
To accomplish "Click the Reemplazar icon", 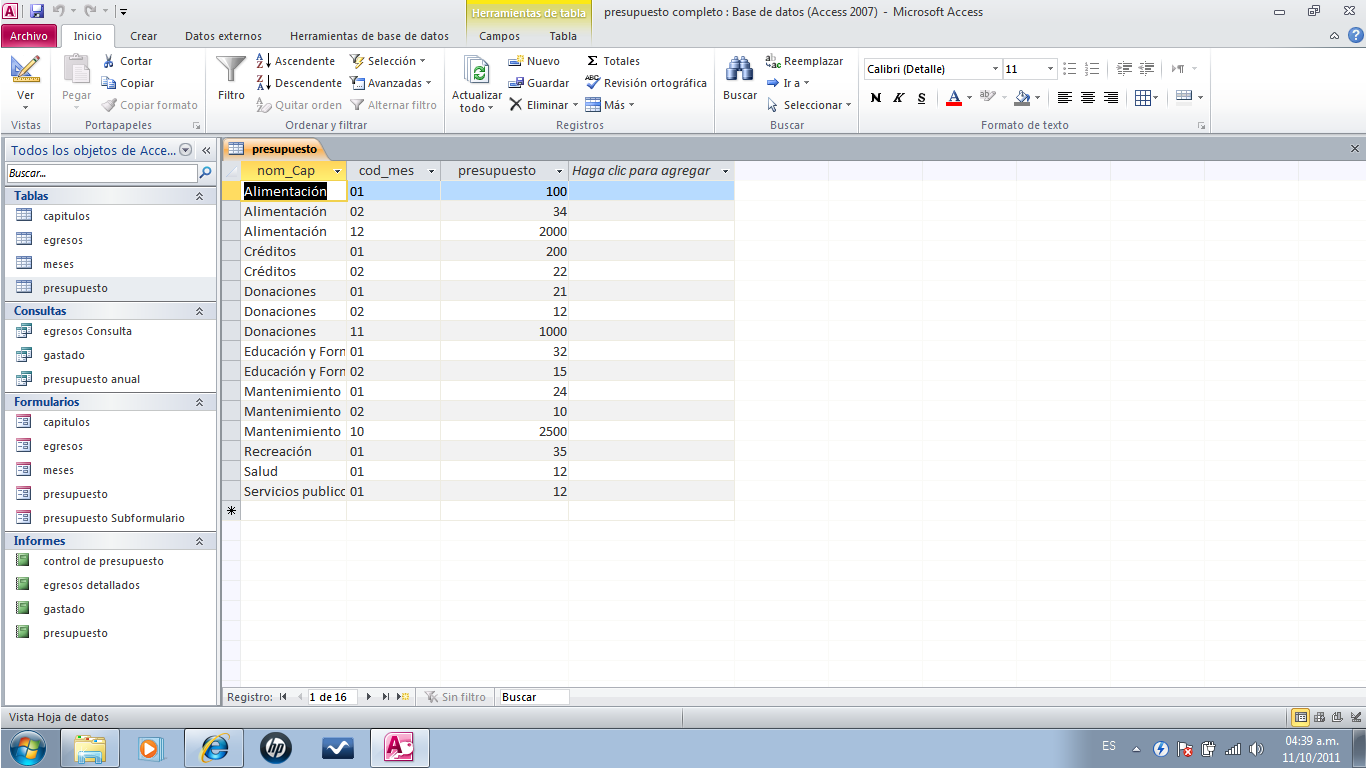I will pyautogui.click(x=773, y=61).
